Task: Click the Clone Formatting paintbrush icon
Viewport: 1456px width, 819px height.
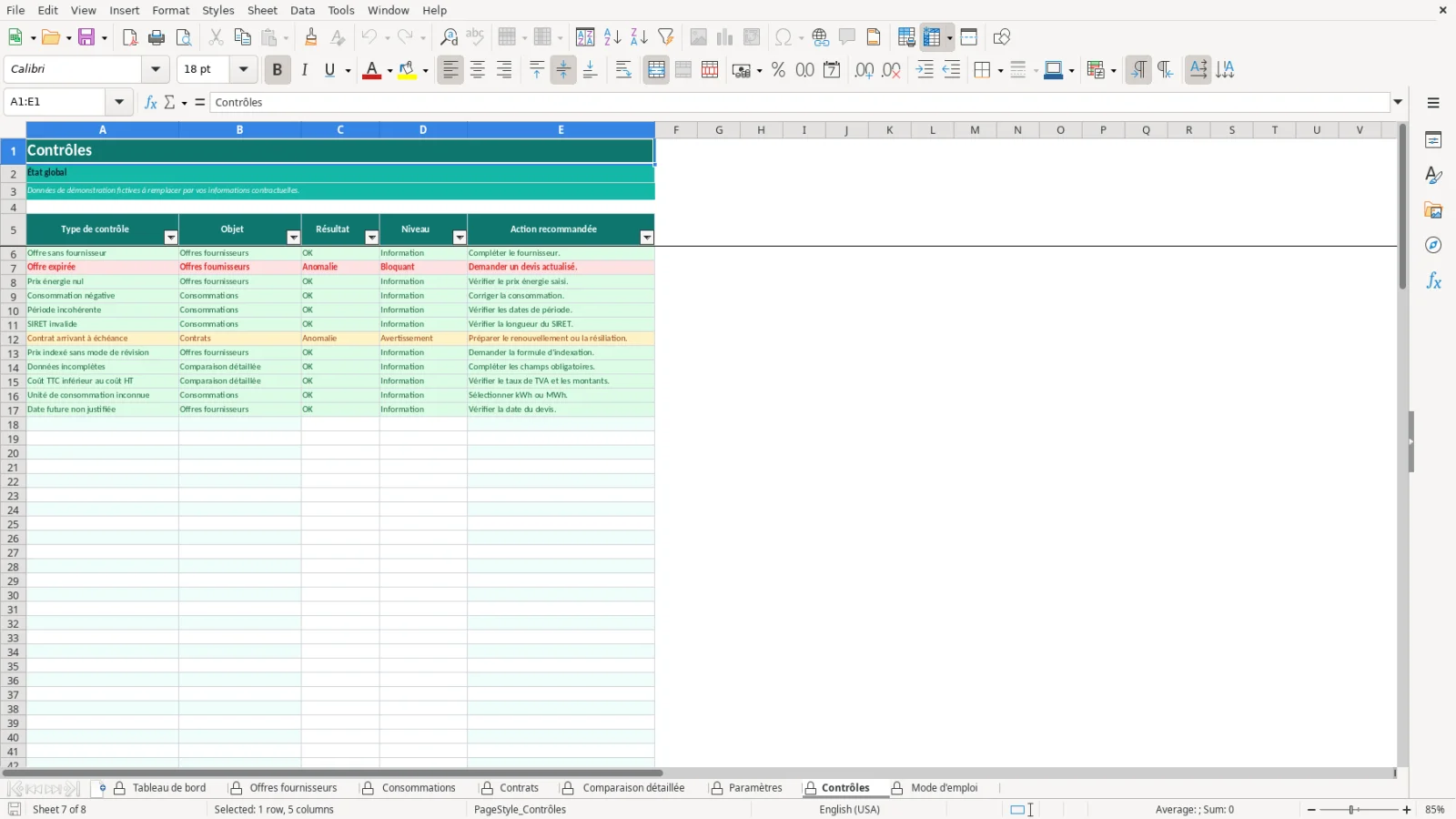Action: [x=311, y=37]
